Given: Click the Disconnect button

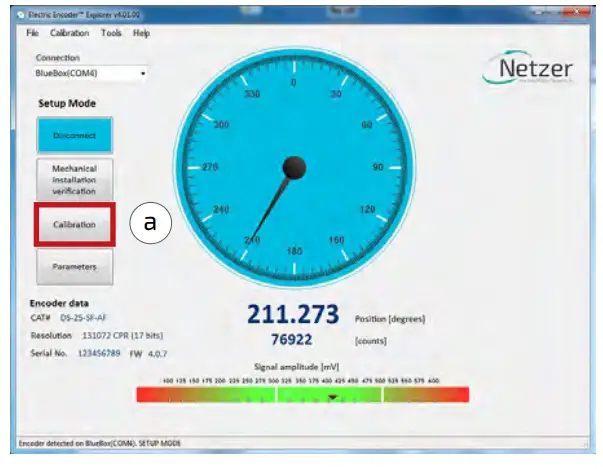Looking at the screenshot, I should tap(75, 135).
